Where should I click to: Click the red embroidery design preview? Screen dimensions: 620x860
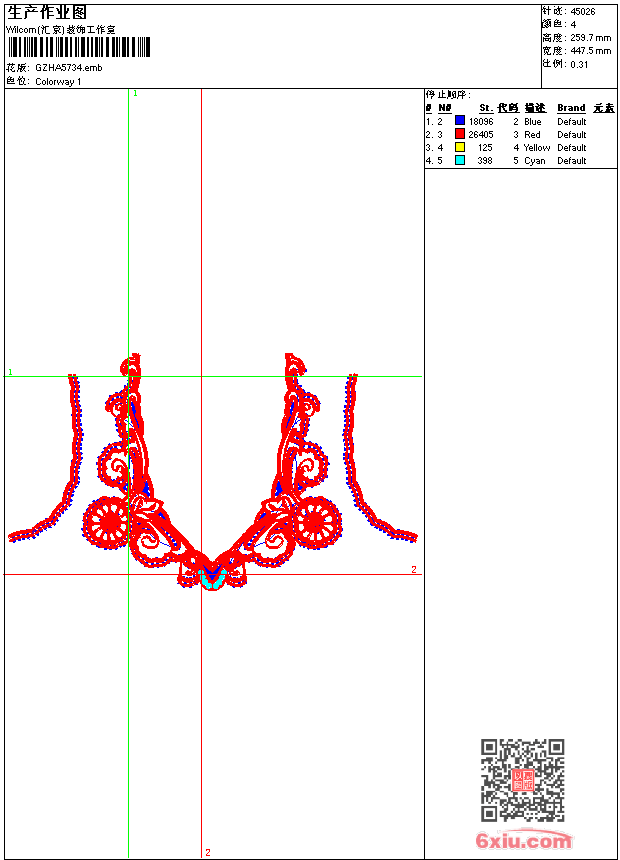pos(212,472)
